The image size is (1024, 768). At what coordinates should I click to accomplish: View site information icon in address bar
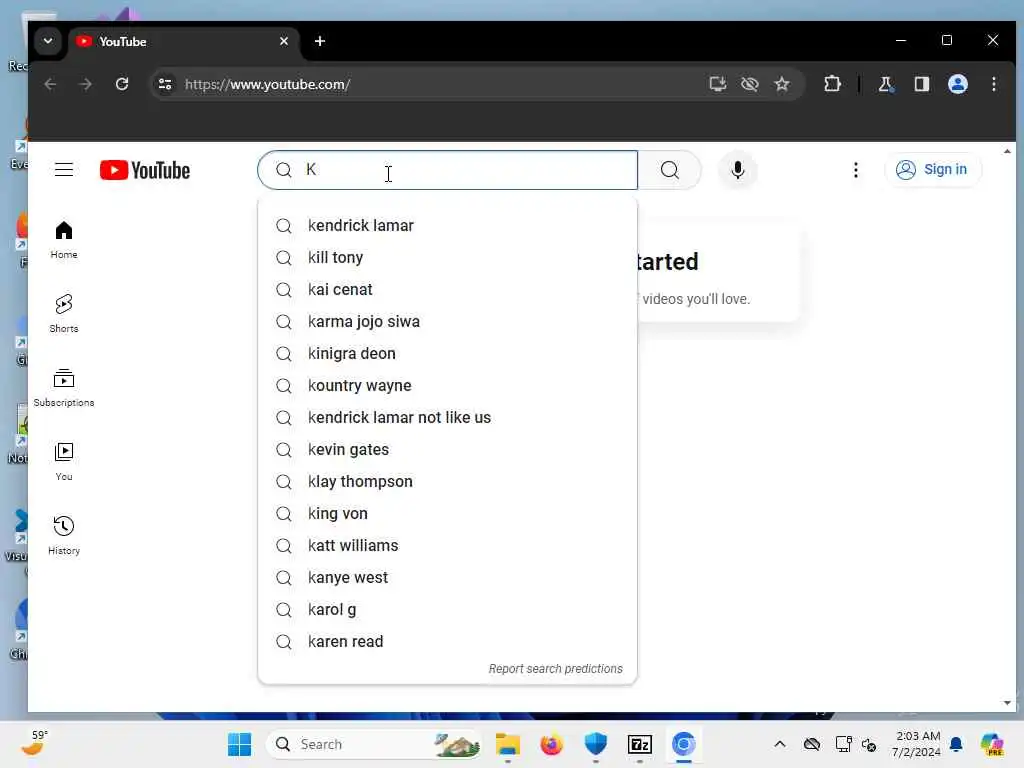click(165, 84)
